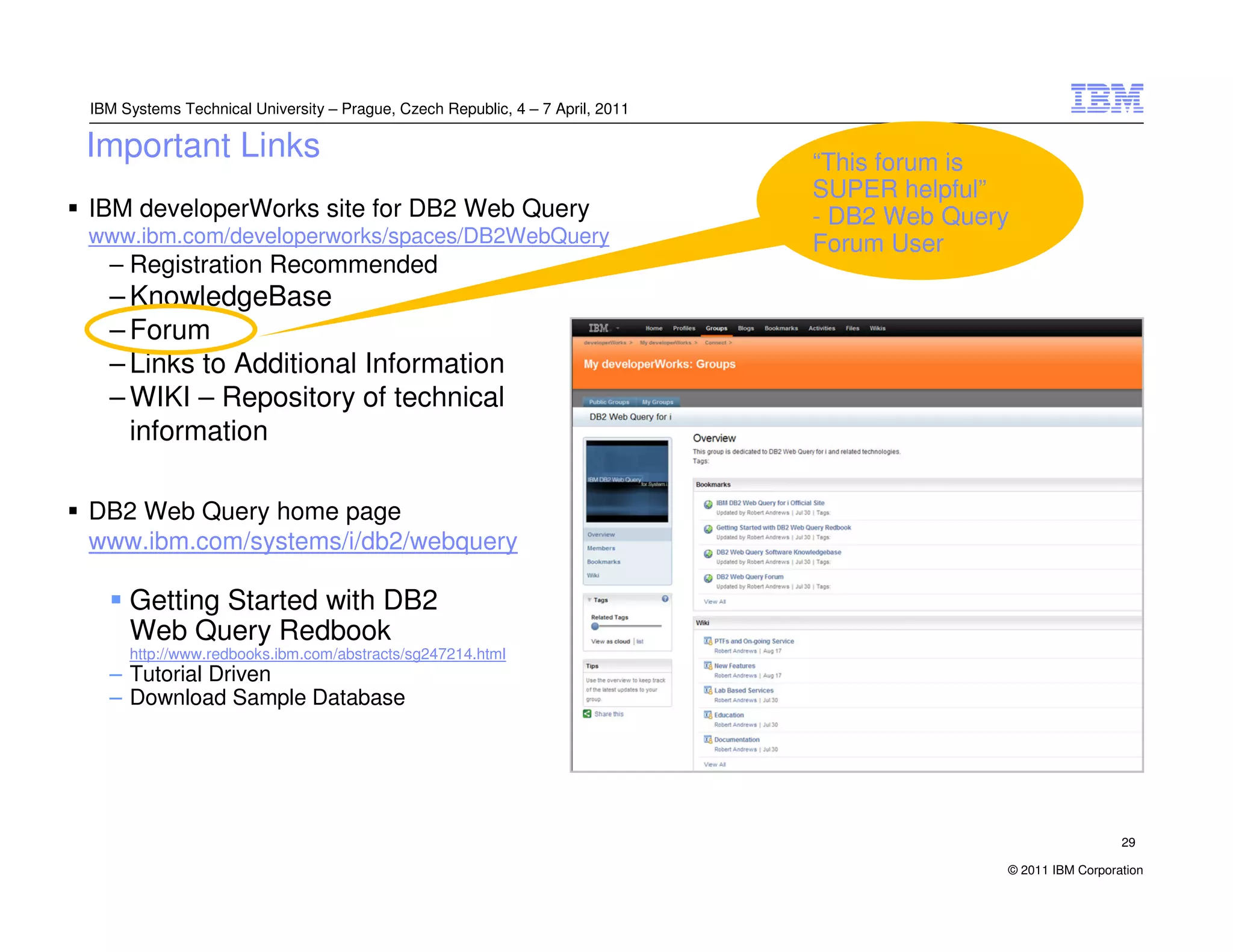Switch to the My Groups tab
Image resolution: width=1233 pixels, height=952 pixels.
[657, 402]
